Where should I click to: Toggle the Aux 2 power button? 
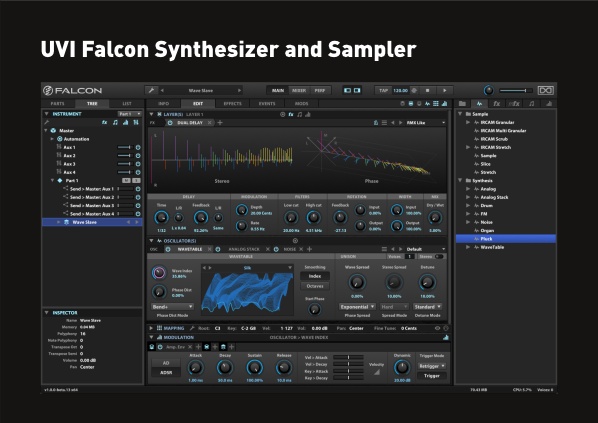[138, 156]
